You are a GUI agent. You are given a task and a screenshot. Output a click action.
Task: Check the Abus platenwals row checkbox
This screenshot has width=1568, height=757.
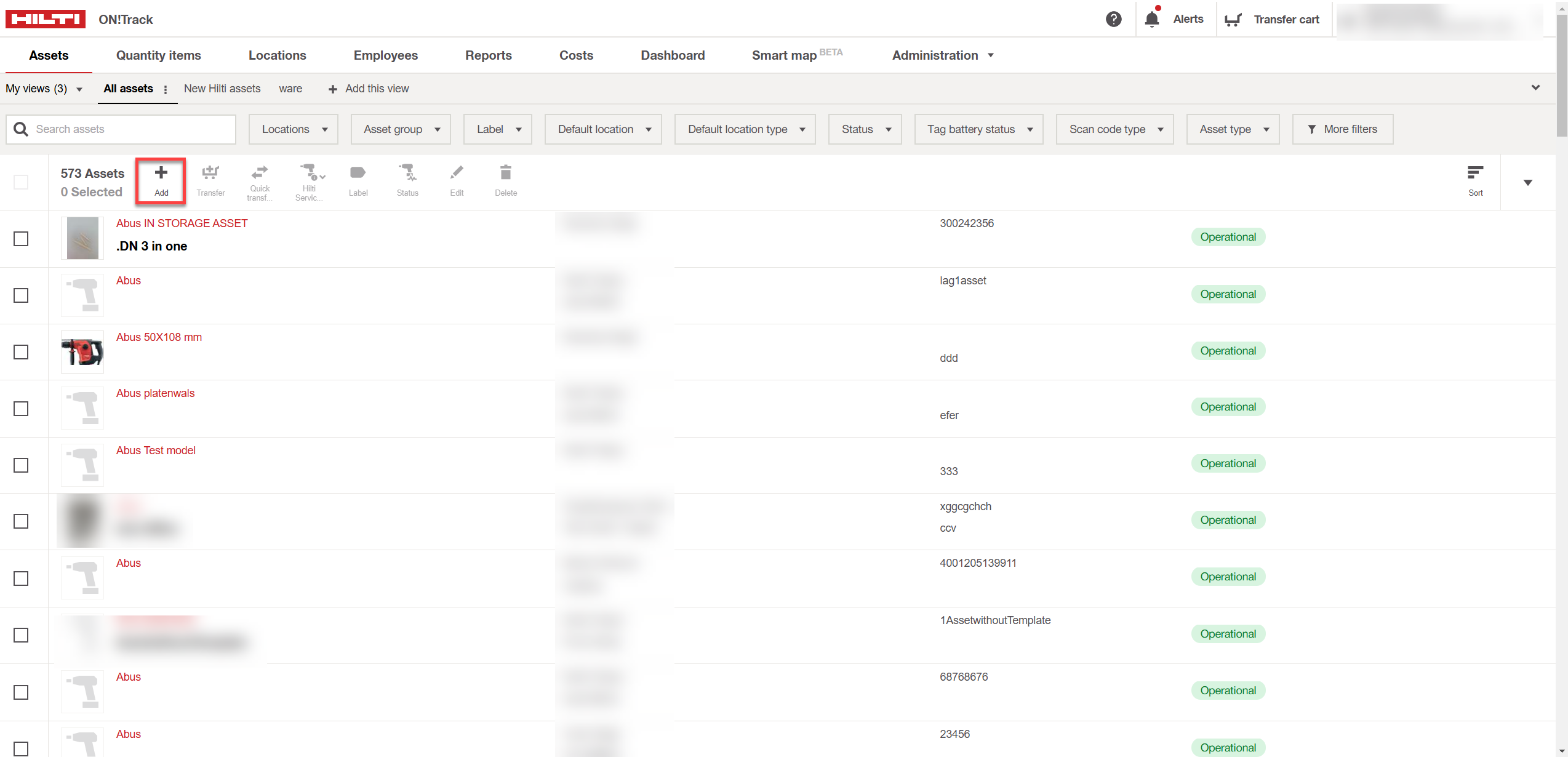(x=21, y=409)
